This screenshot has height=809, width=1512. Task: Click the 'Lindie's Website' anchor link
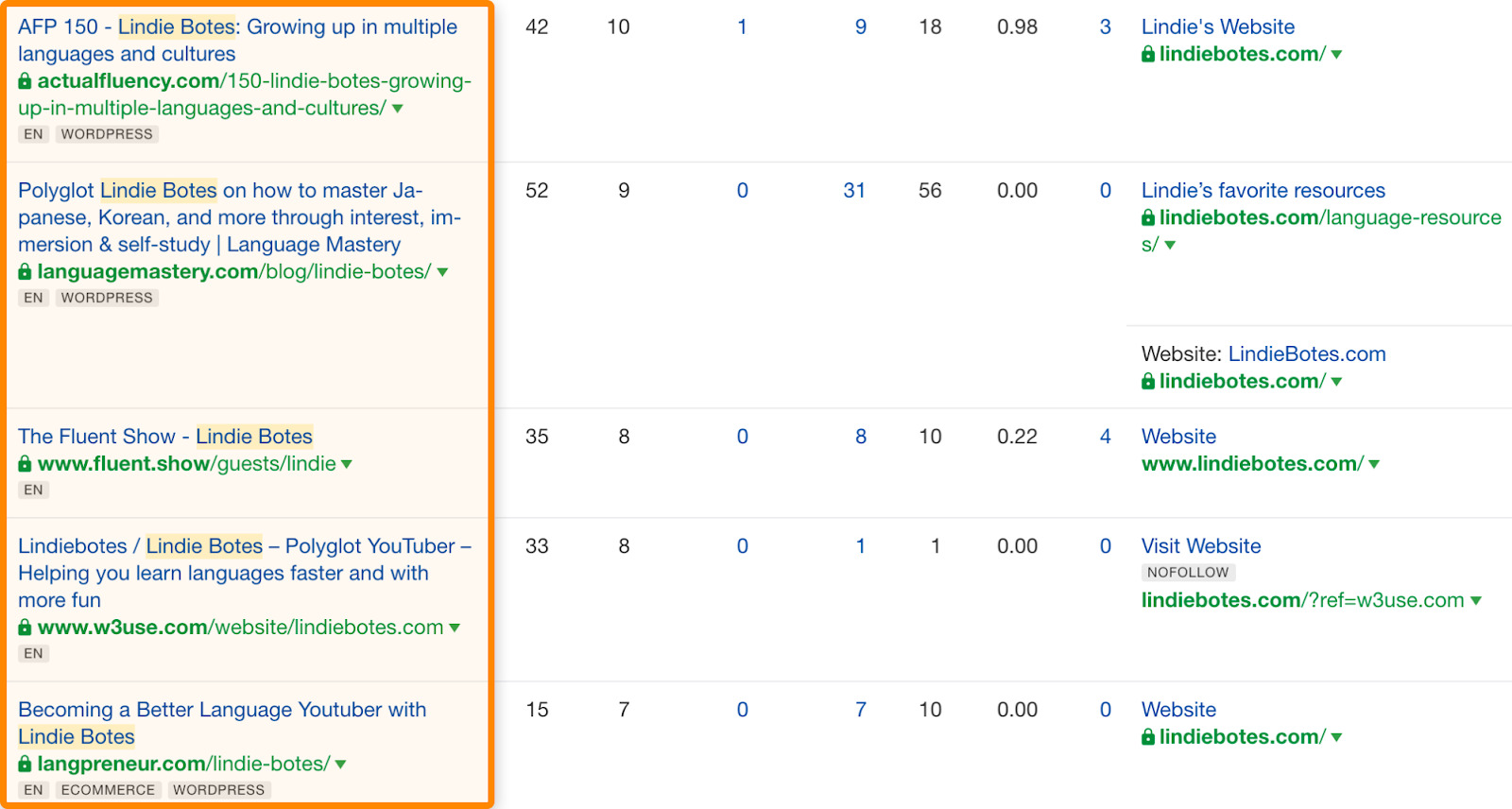coord(1217,27)
